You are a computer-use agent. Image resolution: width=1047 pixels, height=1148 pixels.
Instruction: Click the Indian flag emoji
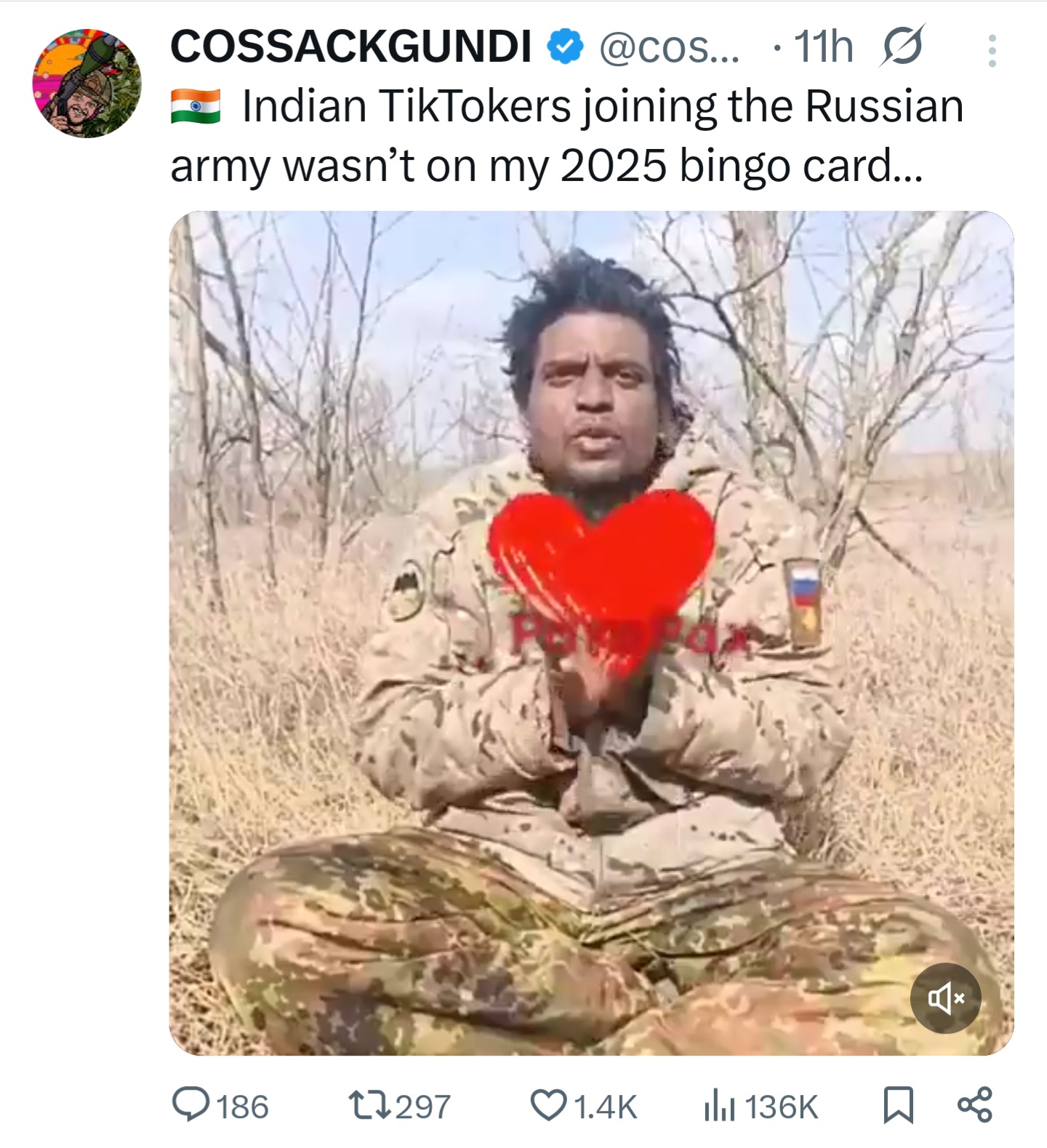click(x=196, y=107)
